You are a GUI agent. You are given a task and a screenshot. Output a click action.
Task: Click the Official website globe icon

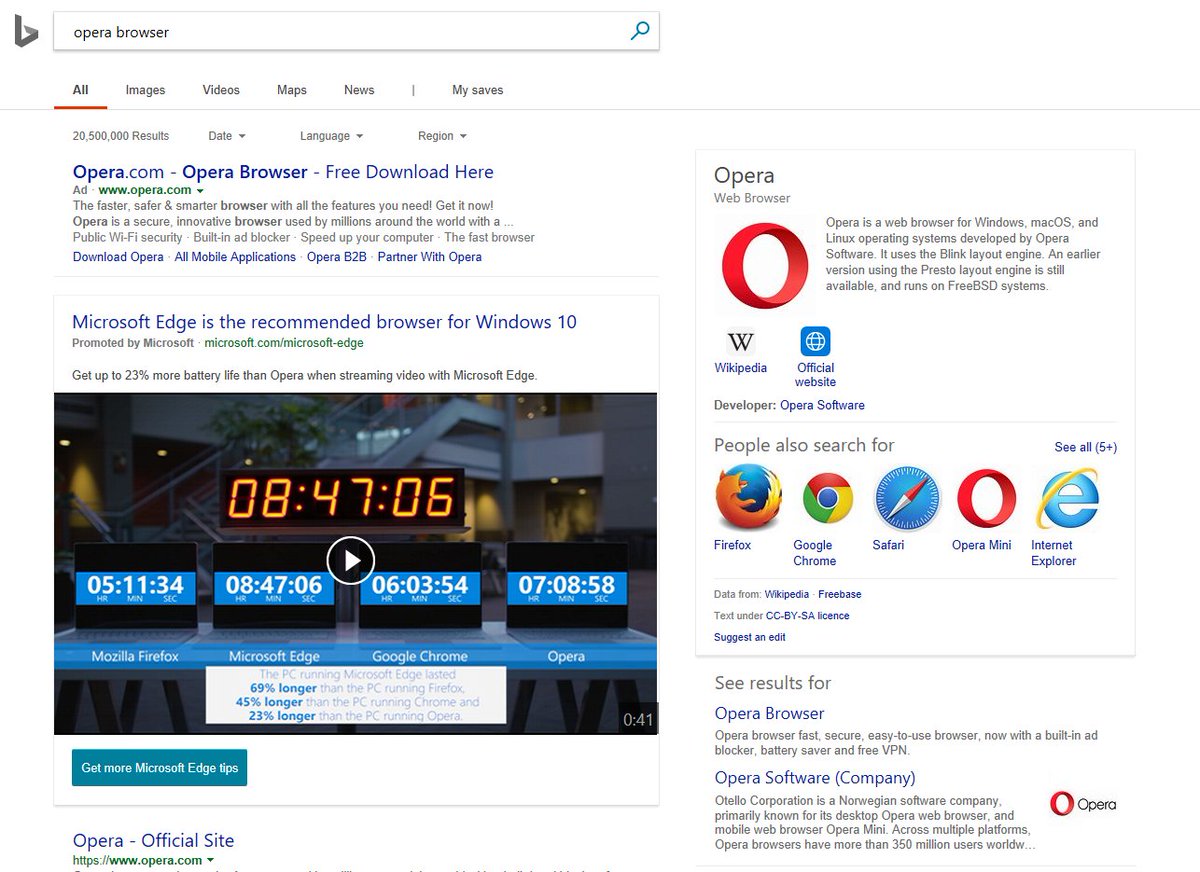coord(815,342)
